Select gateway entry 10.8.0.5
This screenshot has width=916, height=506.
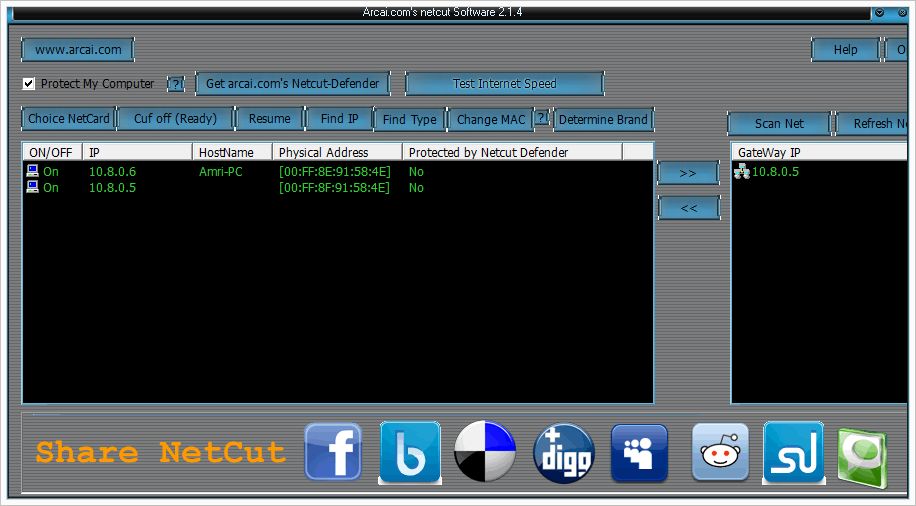point(775,171)
